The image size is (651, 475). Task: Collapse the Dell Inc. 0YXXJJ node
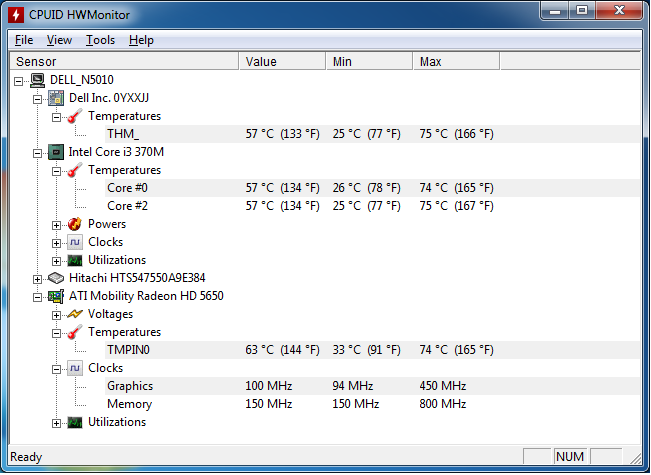37,99
